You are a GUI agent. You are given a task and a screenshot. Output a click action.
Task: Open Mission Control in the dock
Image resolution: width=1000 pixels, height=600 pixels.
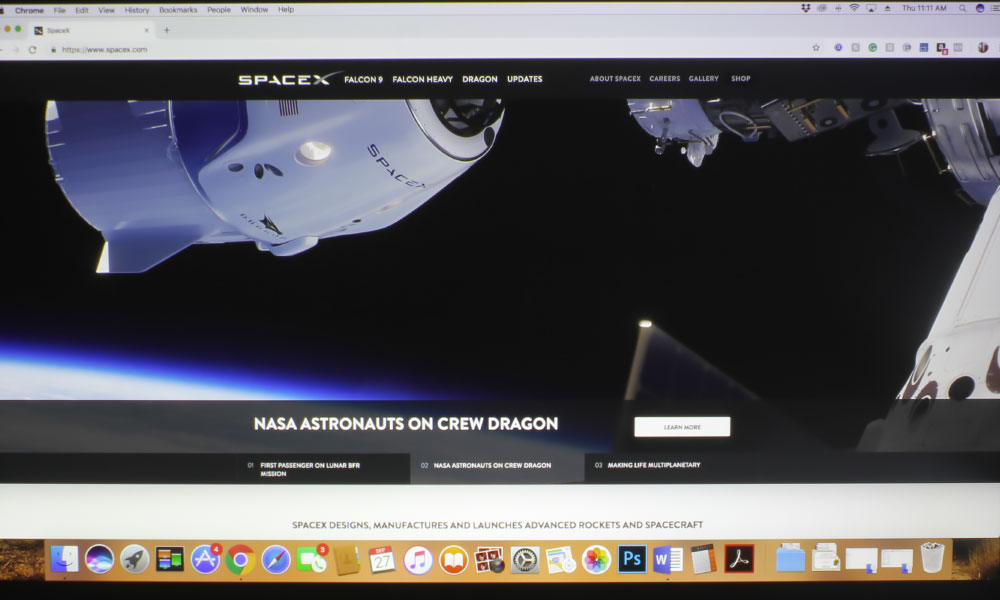(170, 560)
